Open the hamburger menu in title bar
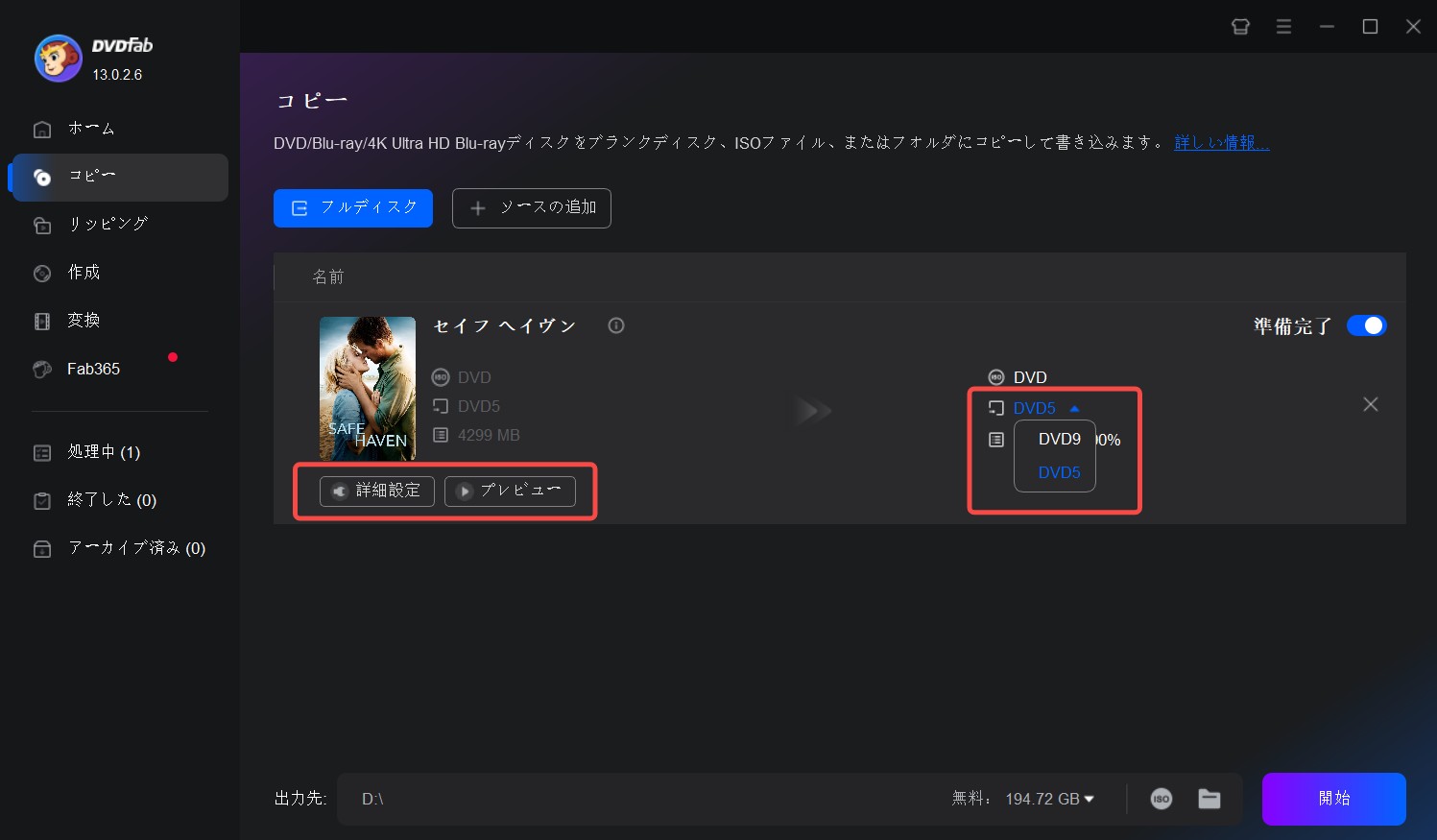This screenshot has height=840, width=1437. click(x=1283, y=27)
